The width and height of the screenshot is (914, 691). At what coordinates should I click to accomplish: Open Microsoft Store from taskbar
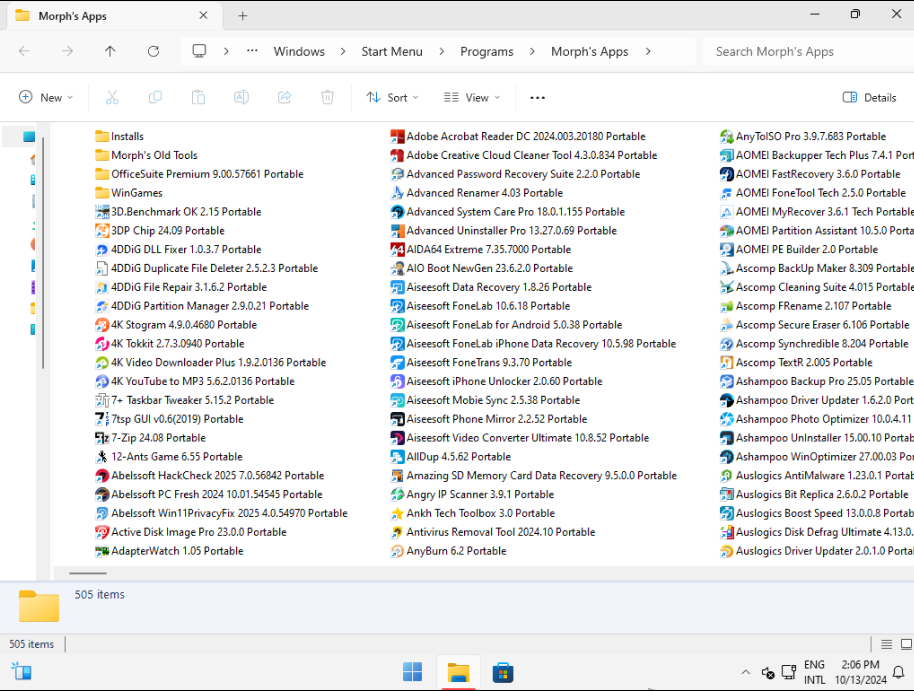(x=503, y=672)
